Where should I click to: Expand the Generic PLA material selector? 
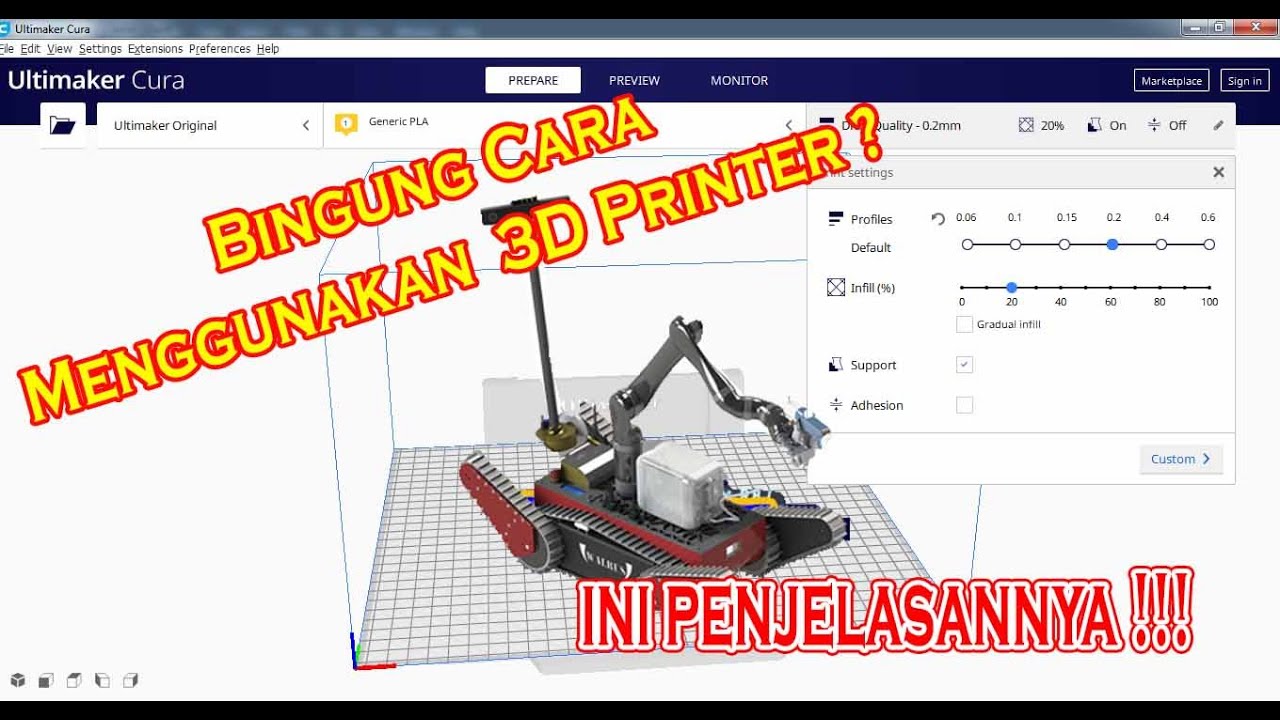click(x=565, y=125)
